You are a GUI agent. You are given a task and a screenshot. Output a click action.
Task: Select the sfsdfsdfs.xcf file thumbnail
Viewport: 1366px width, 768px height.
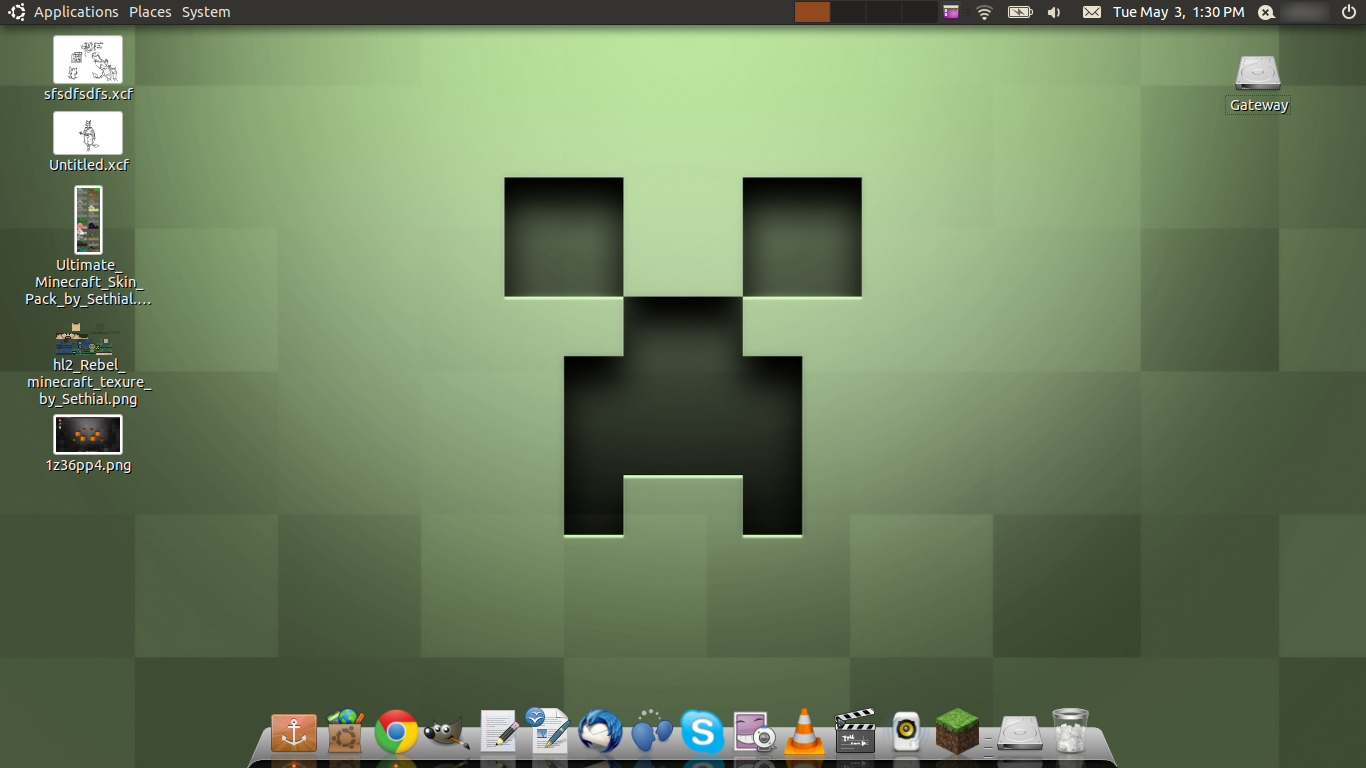pyautogui.click(x=88, y=60)
